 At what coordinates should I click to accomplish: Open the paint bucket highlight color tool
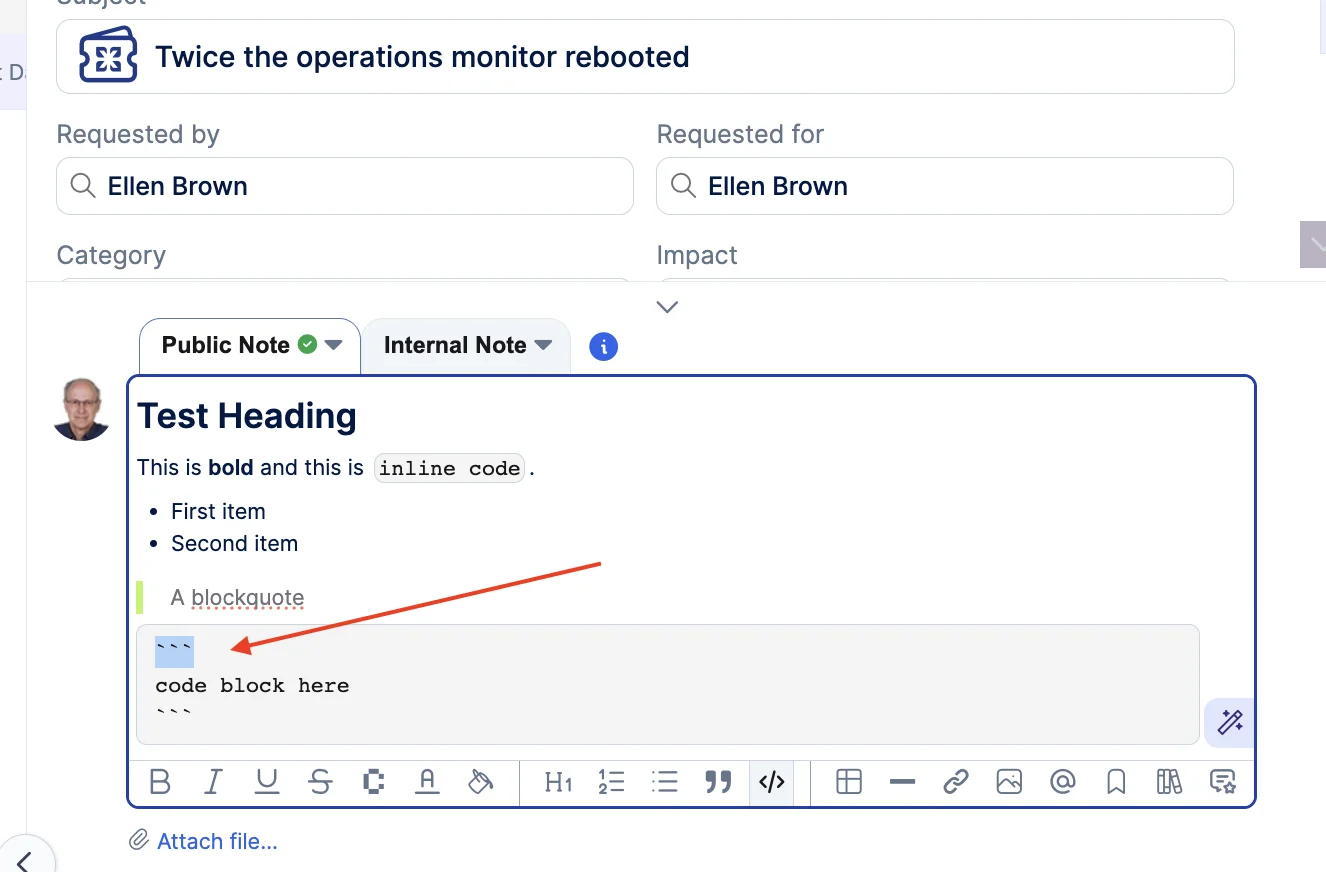pos(481,781)
